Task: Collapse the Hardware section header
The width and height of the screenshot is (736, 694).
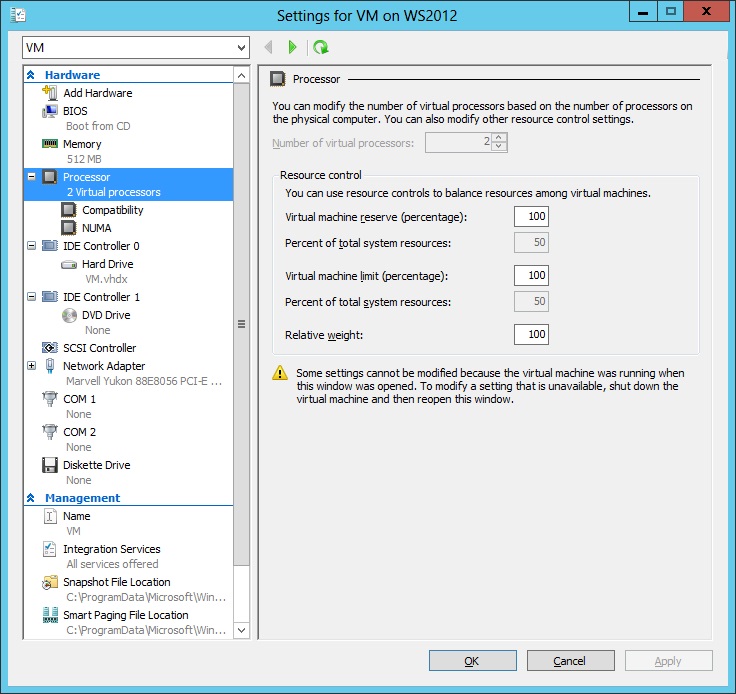Action: 31,75
